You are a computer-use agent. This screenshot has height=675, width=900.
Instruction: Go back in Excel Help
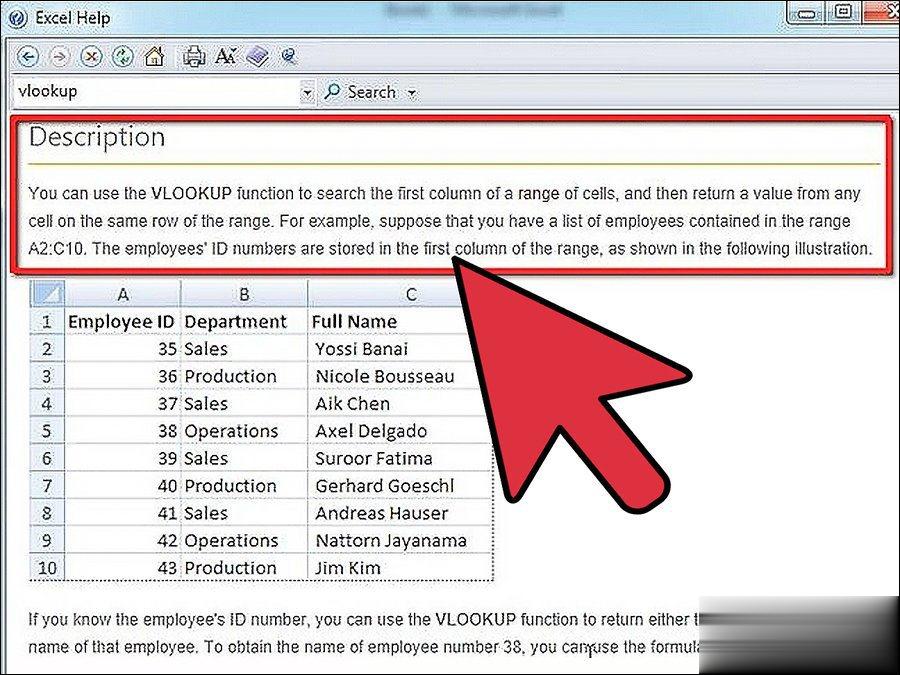click(x=28, y=56)
